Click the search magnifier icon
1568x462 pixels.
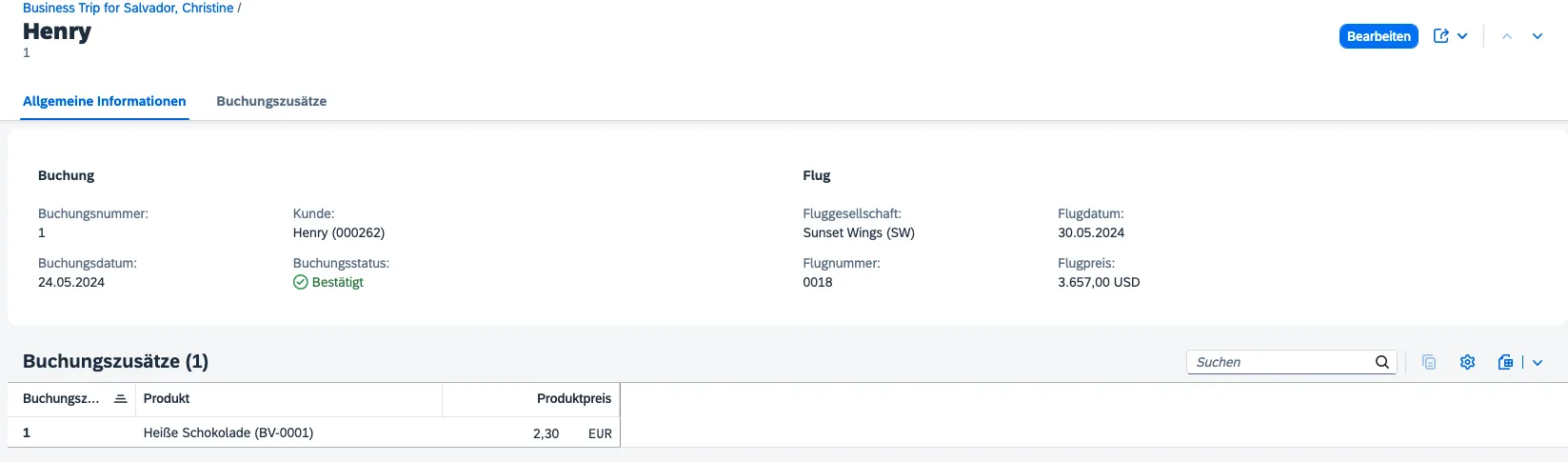tap(1382, 362)
